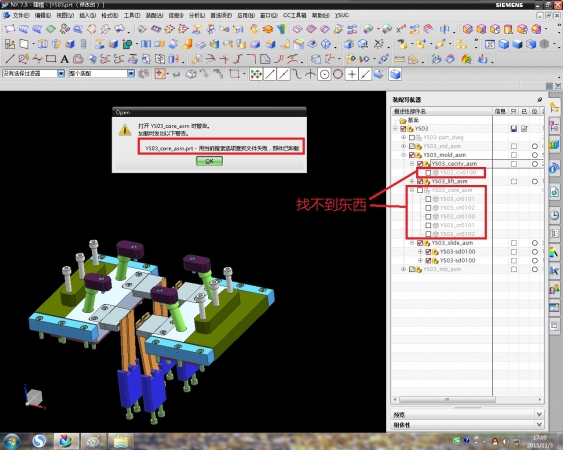Open the Assembly Navigator sidebar tab
Image resolution: width=563 pixels, height=450 pixels.
pyautogui.click(x=554, y=107)
